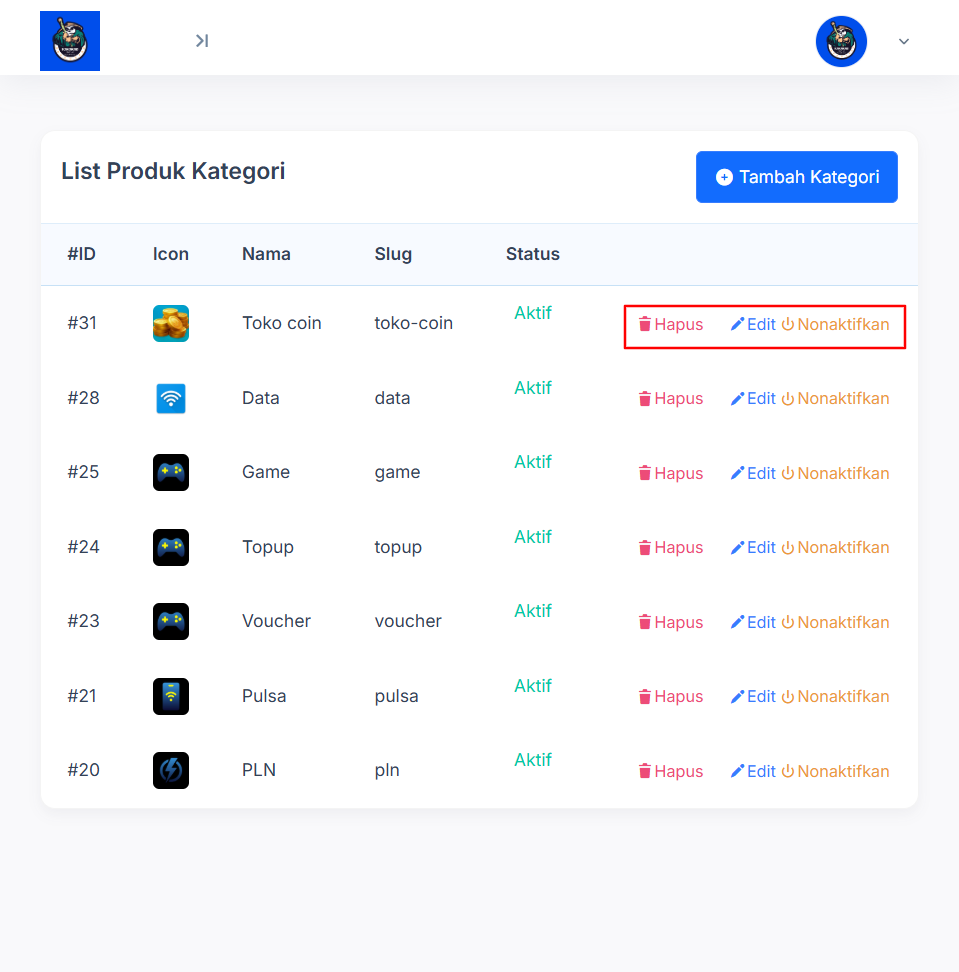Edit the Data category
The width and height of the screenshot is (959, 972).
(x=753, y=399)
